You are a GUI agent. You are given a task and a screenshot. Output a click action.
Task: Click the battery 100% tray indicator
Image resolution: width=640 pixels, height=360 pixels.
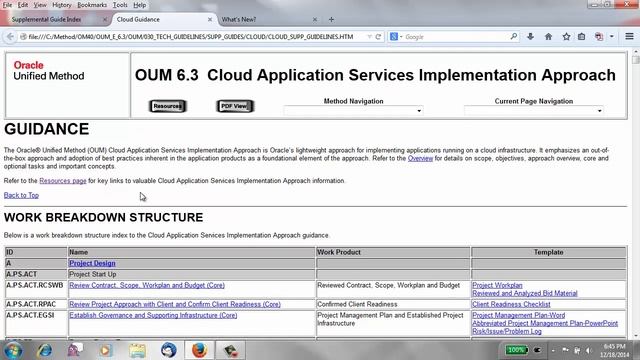[x=516, y=350]
